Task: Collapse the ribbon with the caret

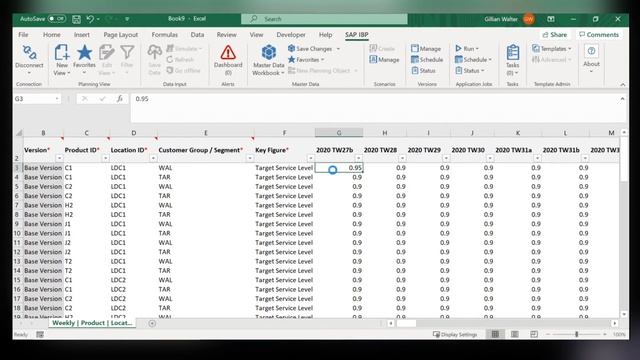Action: point(622,84)
